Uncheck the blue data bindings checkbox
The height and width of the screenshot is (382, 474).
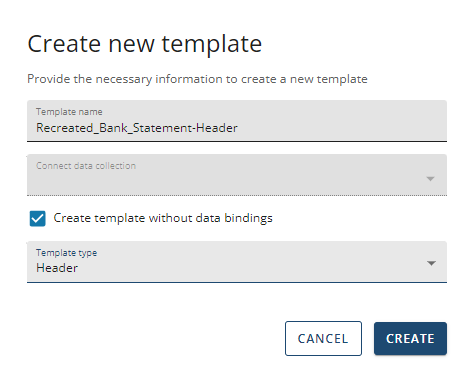[x=37, y=219]
